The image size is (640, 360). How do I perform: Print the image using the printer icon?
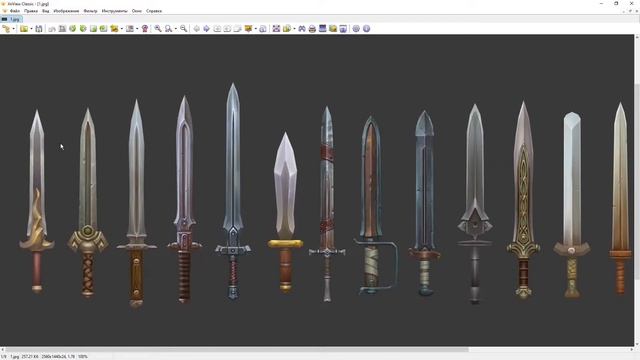coord(312,29)
